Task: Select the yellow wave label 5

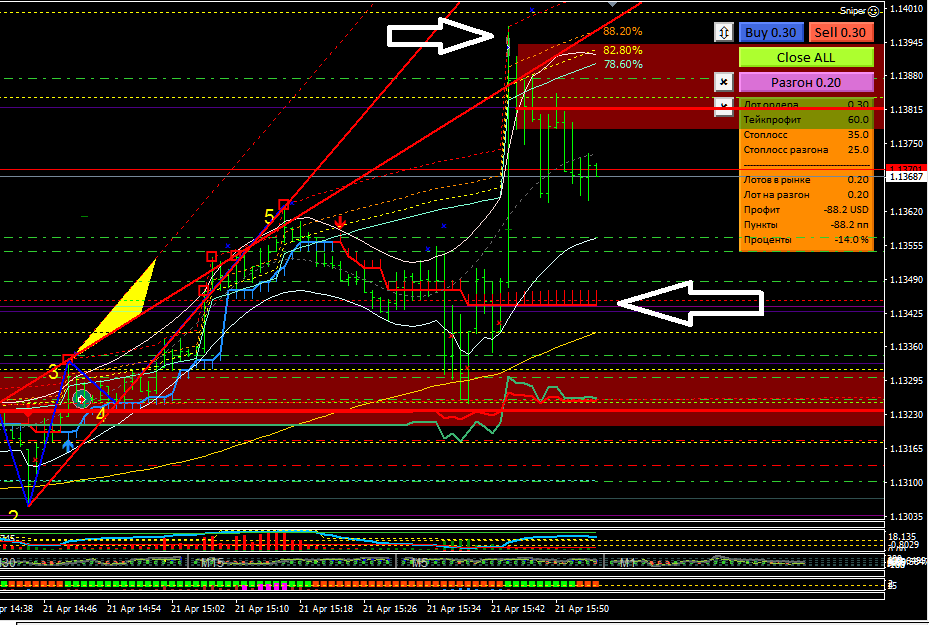Action: 269,216
